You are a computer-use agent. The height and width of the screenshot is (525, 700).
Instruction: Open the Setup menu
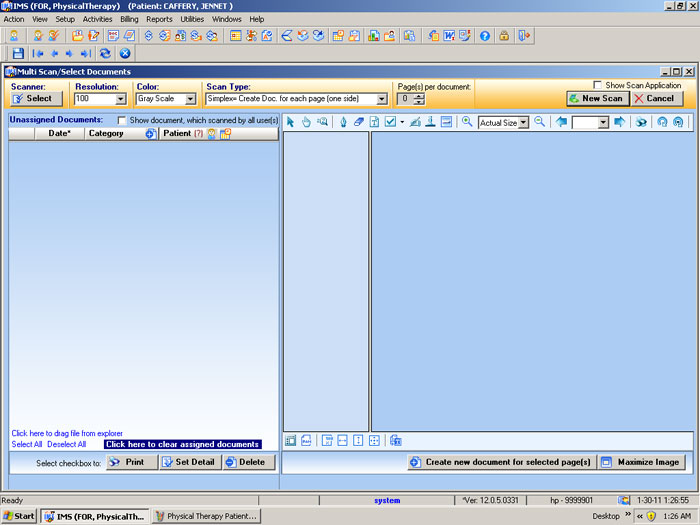(65, 19)
